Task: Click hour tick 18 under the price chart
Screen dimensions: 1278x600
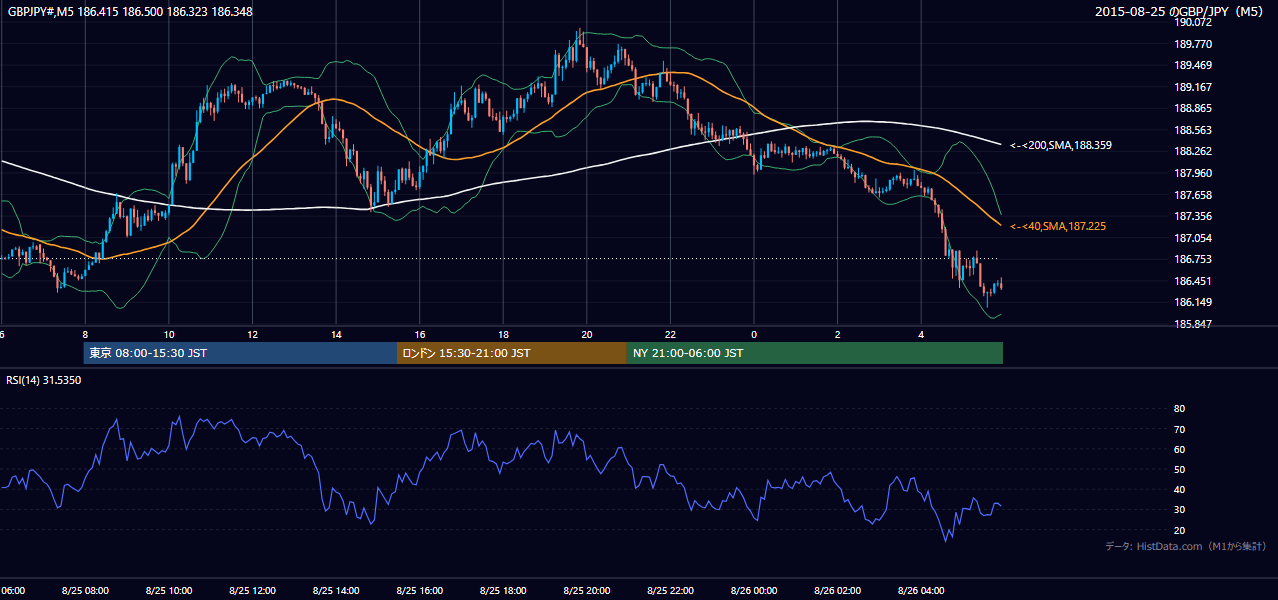Action: tap(504, 335)
